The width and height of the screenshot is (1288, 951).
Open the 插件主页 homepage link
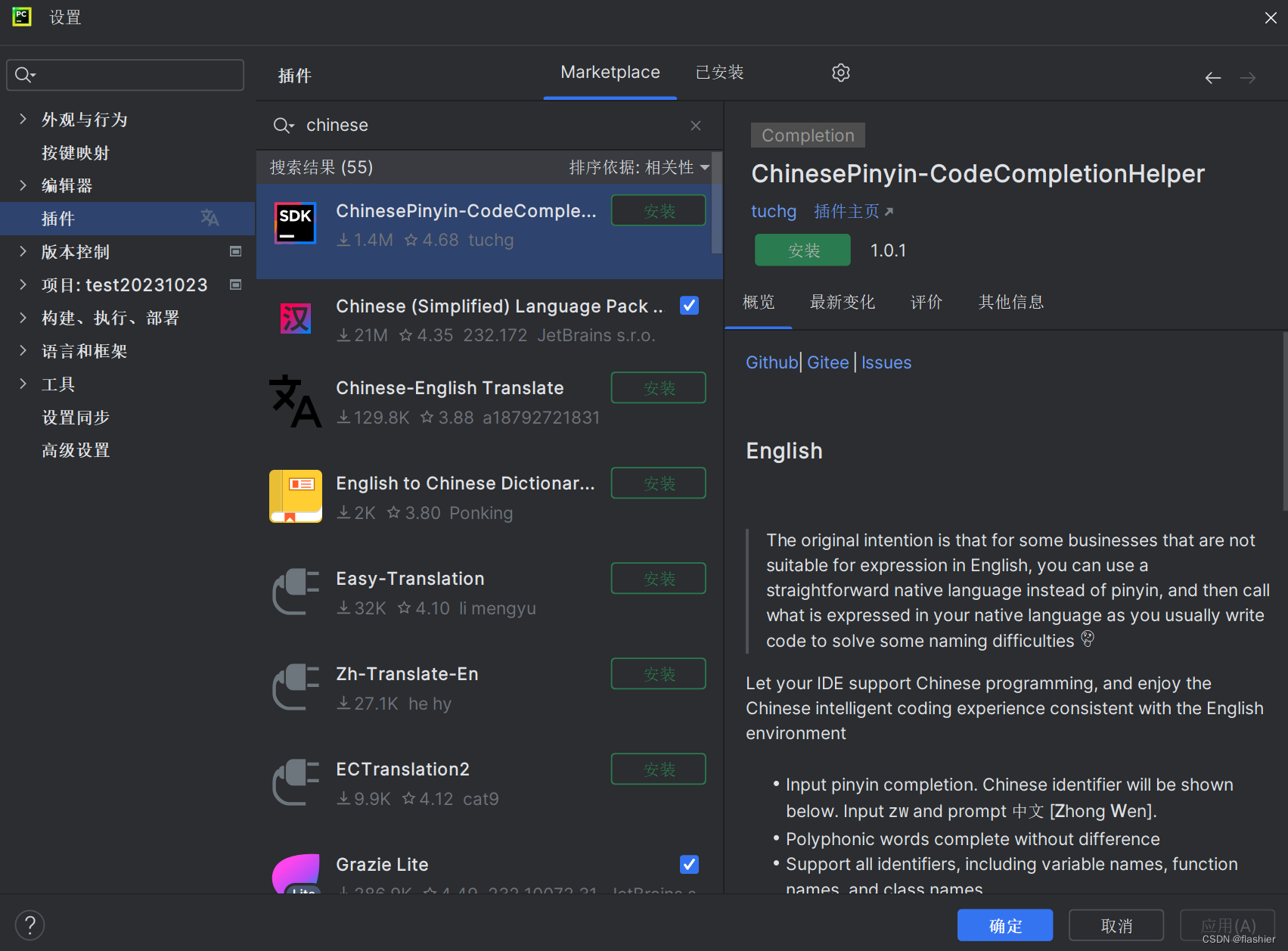pyautogui.click(x=853, y=211)
